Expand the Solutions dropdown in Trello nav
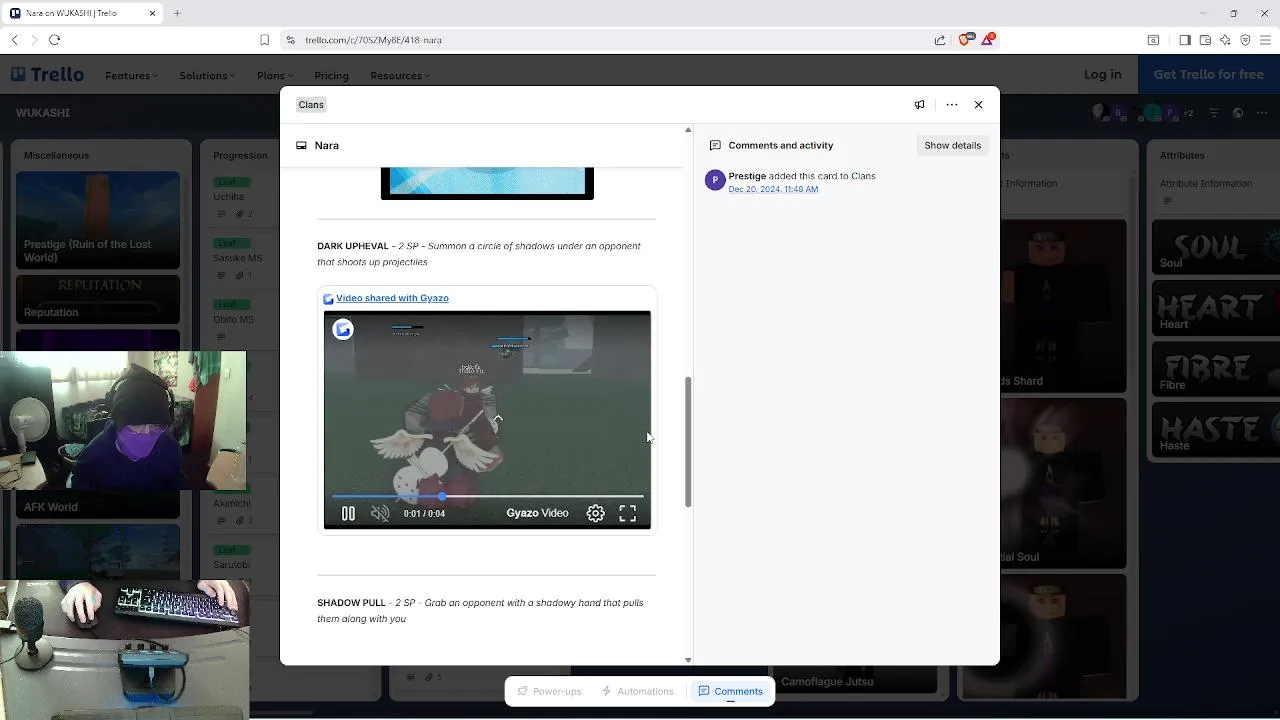 (x=207, y=75)
